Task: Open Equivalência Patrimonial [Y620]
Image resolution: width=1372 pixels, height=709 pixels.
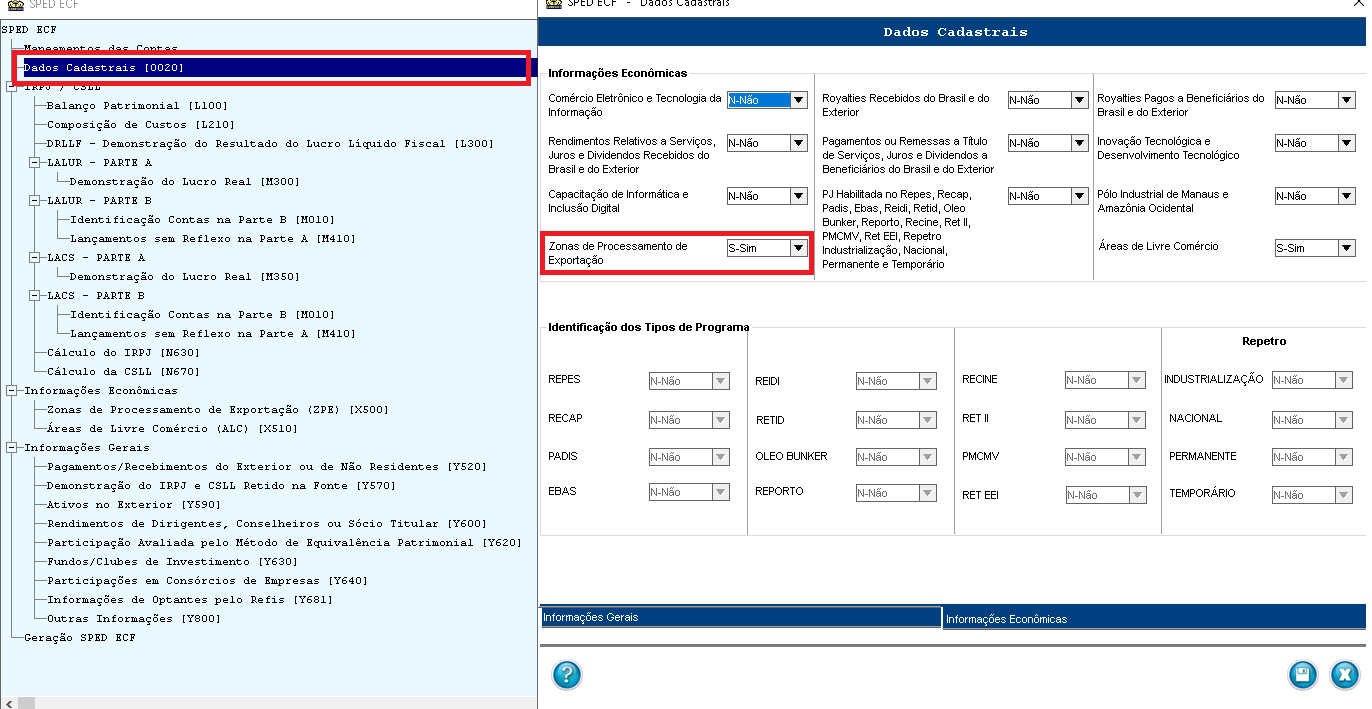Action: coord(284,543)
